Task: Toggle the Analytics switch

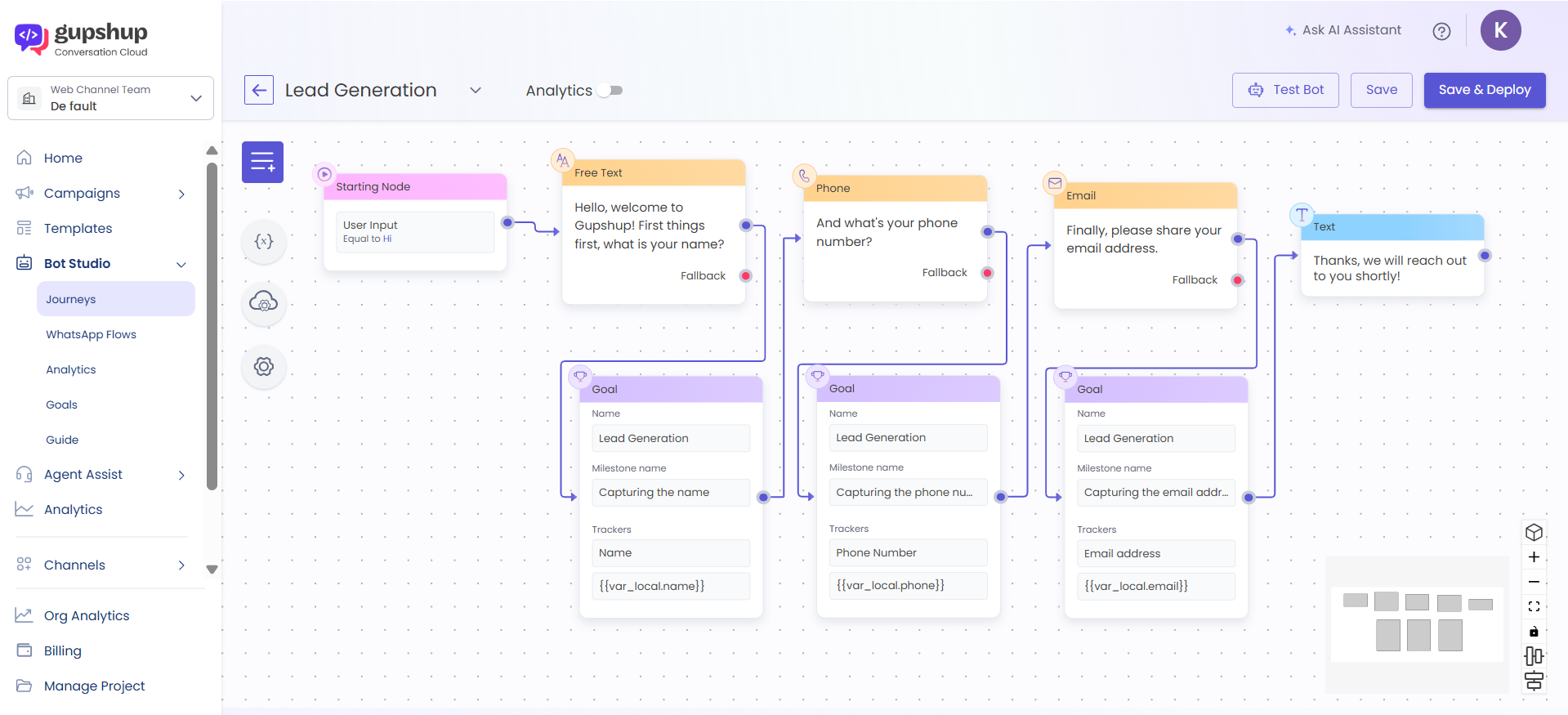Action: pos(610,91)
